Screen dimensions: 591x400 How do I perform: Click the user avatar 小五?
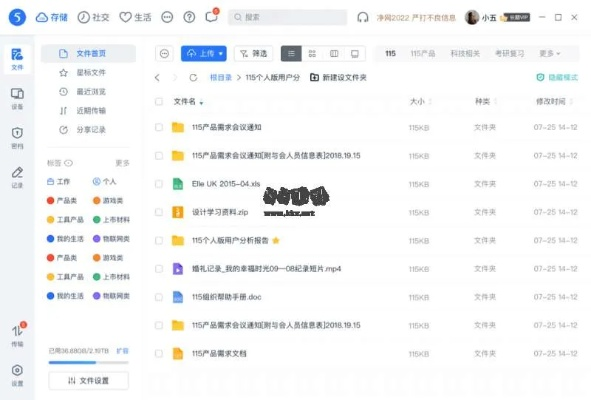[472, 17]
